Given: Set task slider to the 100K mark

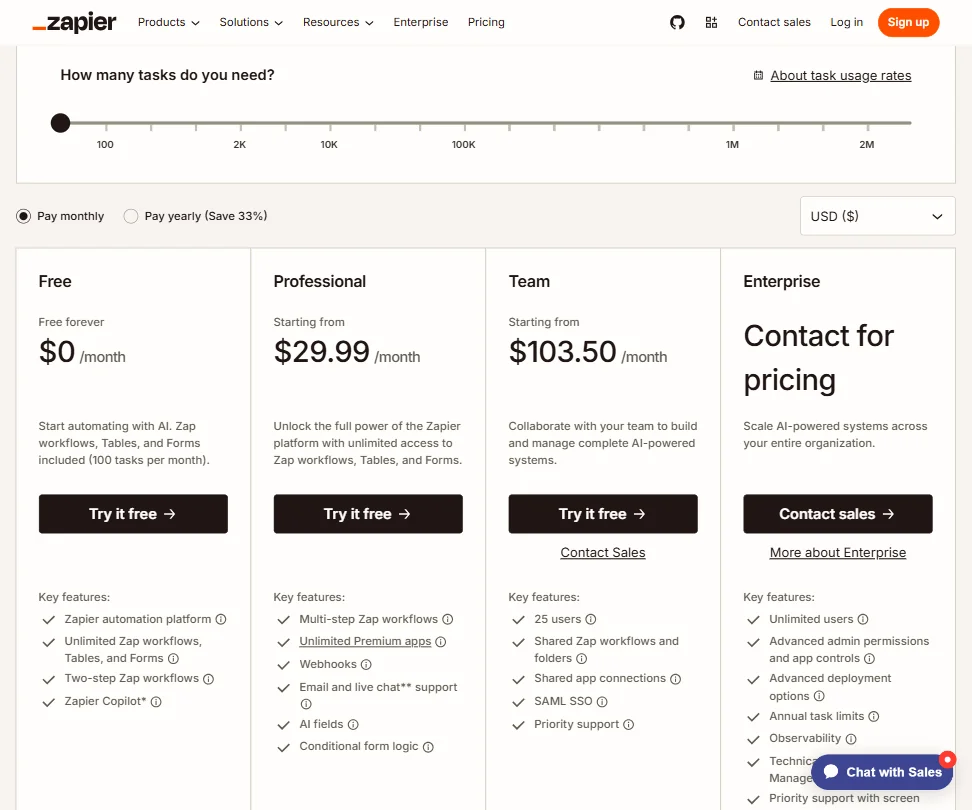Looking at the screenshot, I should [464, 123].
